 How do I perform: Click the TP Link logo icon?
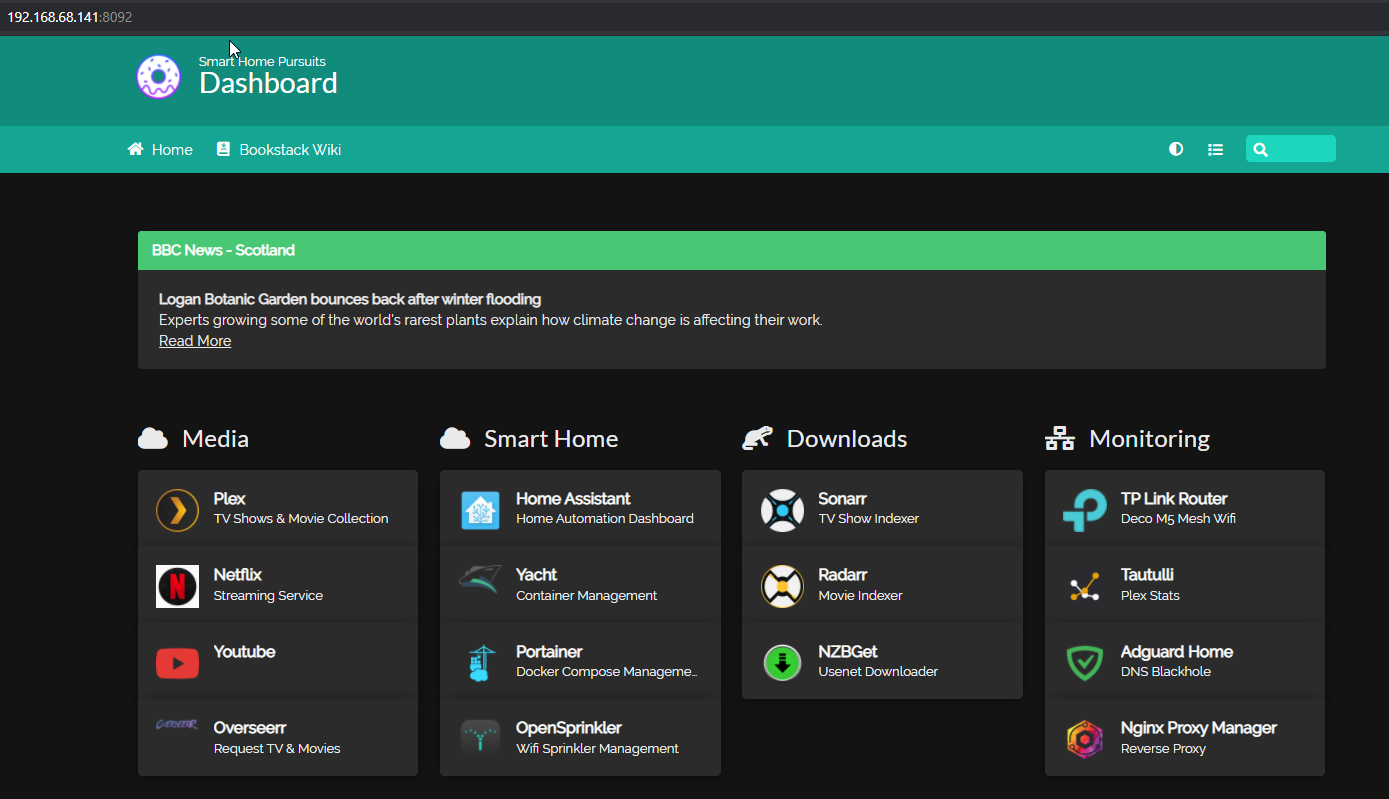(1085, 510)
